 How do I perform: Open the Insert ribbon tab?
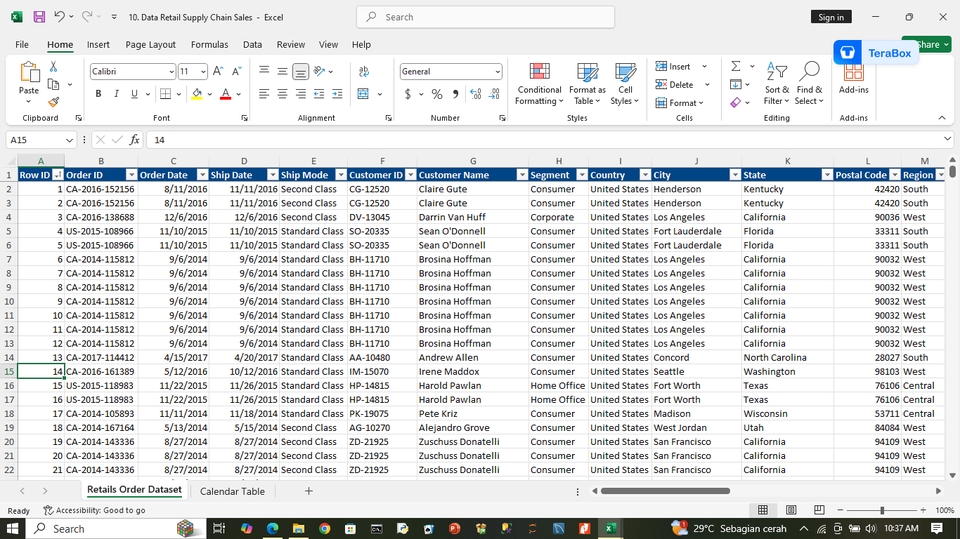point(98,45)
